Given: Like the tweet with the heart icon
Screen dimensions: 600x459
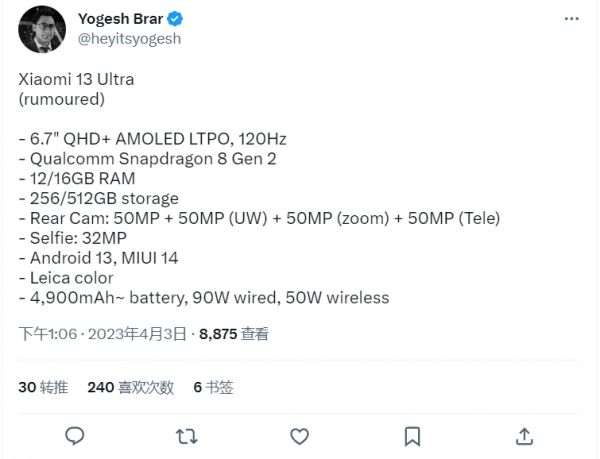Looking at the screenshot, I should click(x=299, y=436).
